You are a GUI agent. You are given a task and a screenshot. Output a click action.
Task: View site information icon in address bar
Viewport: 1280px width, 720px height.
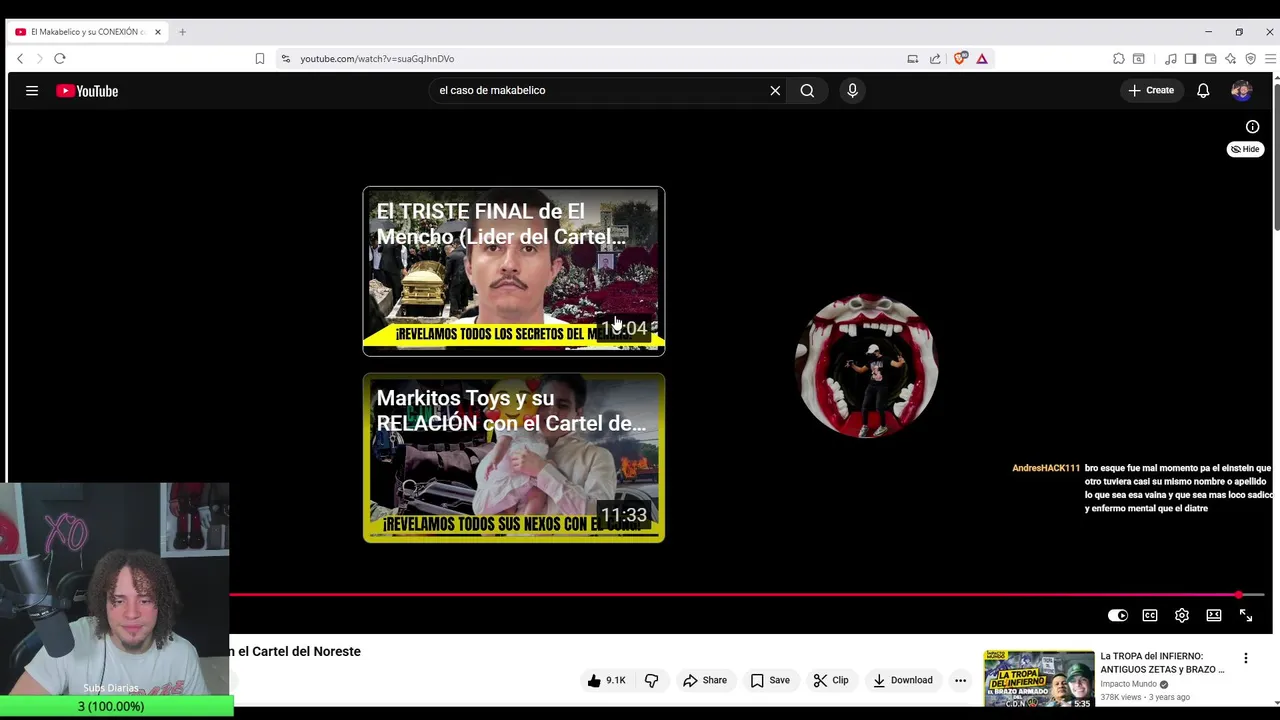tap(286, 59)
